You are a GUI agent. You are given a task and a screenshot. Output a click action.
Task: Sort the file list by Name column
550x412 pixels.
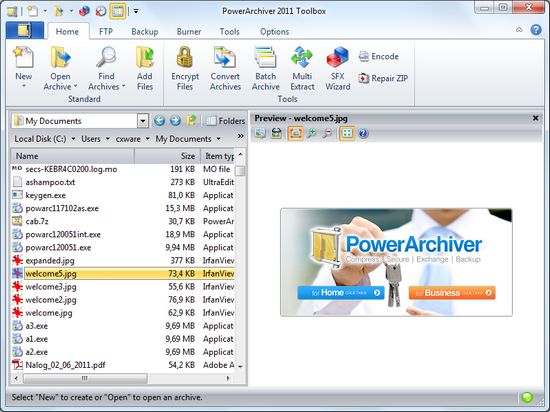coord(72,156)
